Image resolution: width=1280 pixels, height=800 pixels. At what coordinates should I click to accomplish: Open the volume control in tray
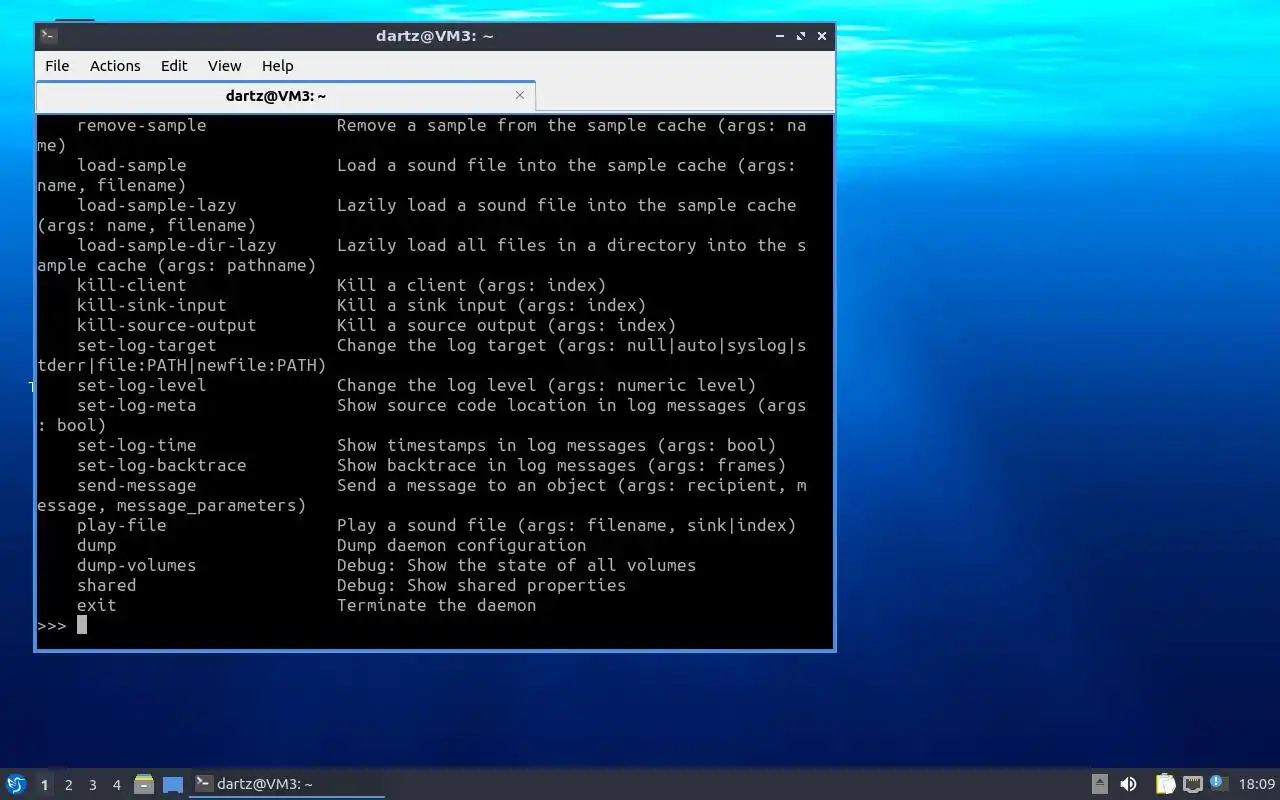point(1129,784)
